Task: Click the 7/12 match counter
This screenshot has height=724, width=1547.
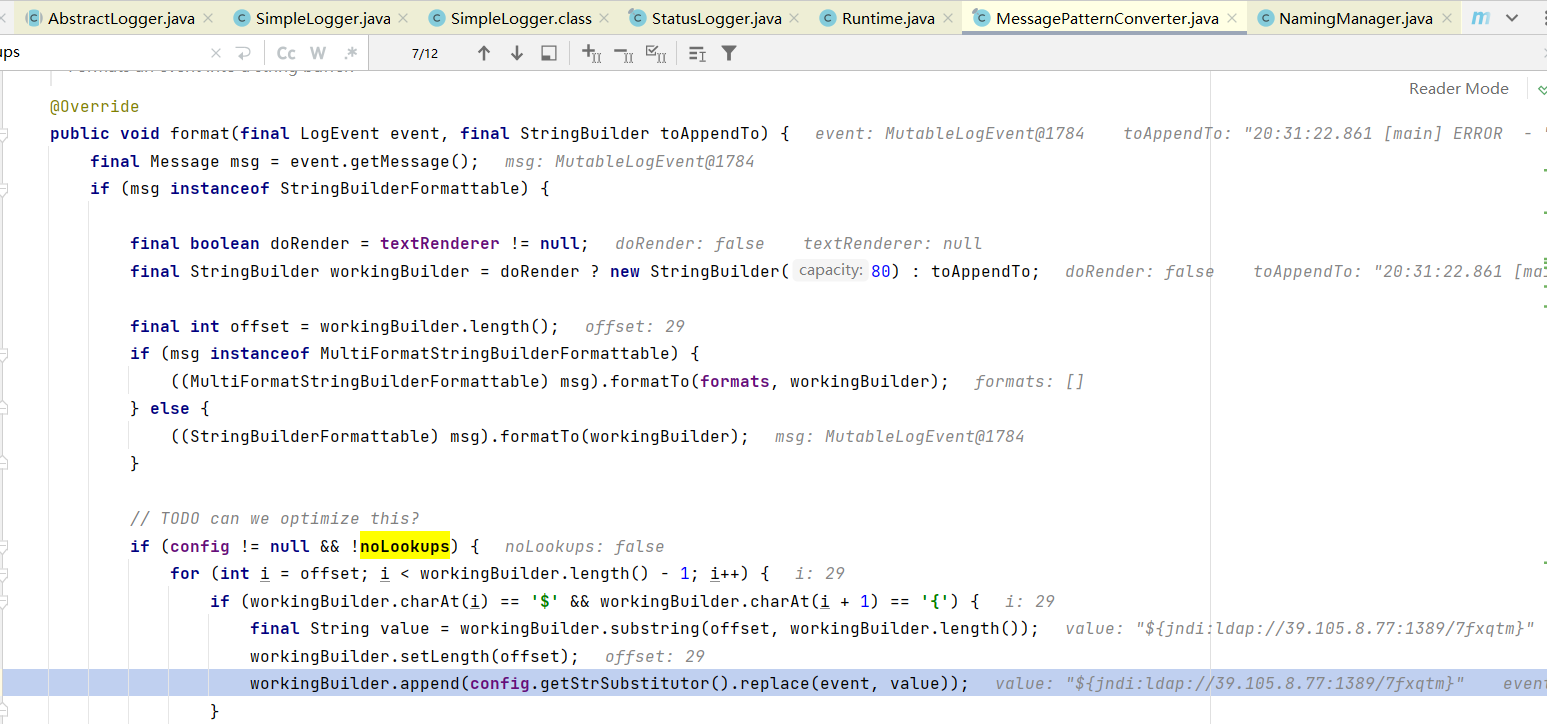Action: coord(425,54)
